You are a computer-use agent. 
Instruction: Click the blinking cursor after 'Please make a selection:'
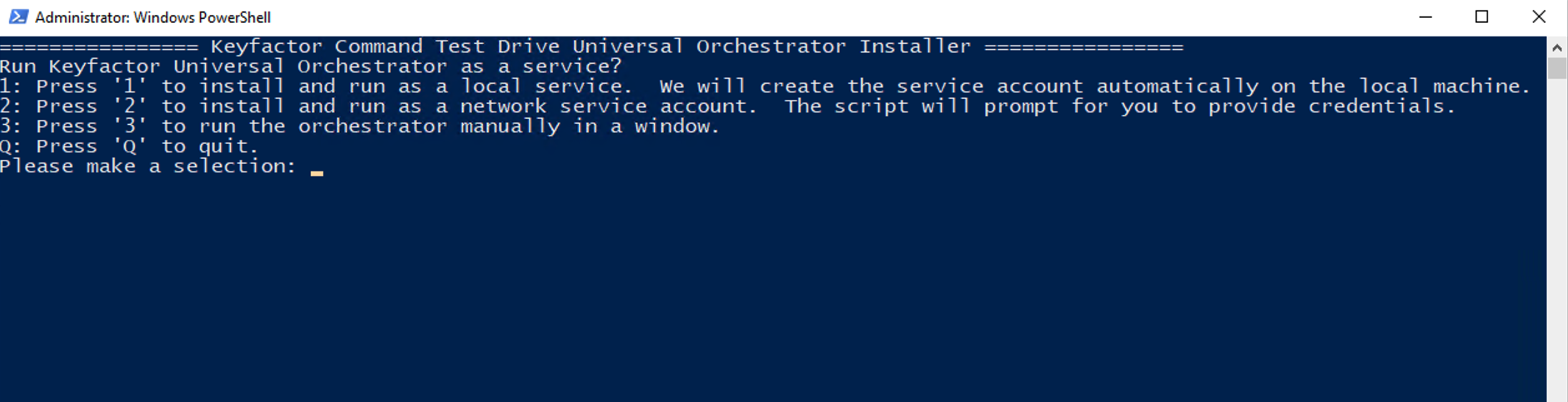click(x=317, y=171)
